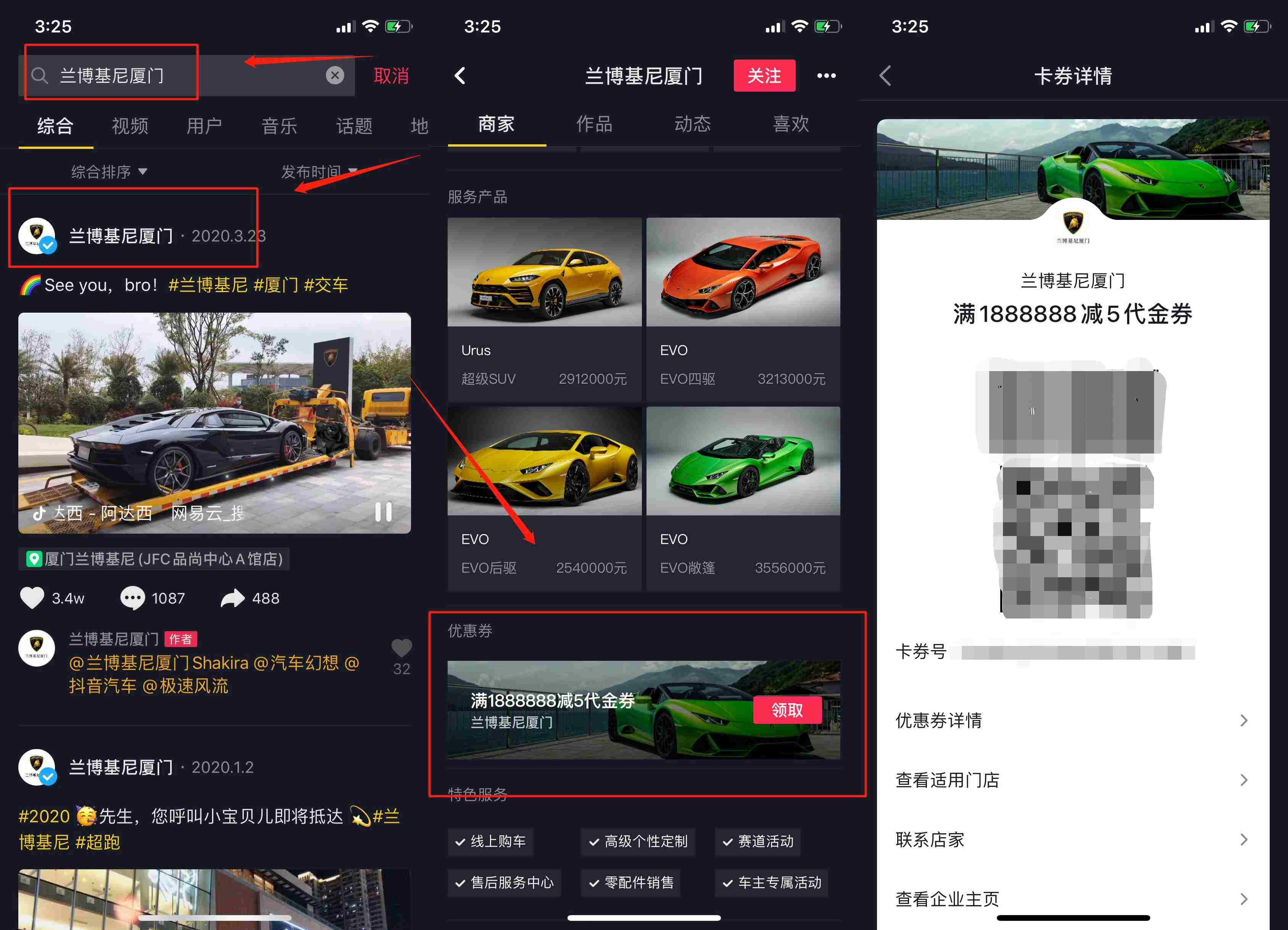Open the 综合排序 sort dropdown

coord(109,171)
